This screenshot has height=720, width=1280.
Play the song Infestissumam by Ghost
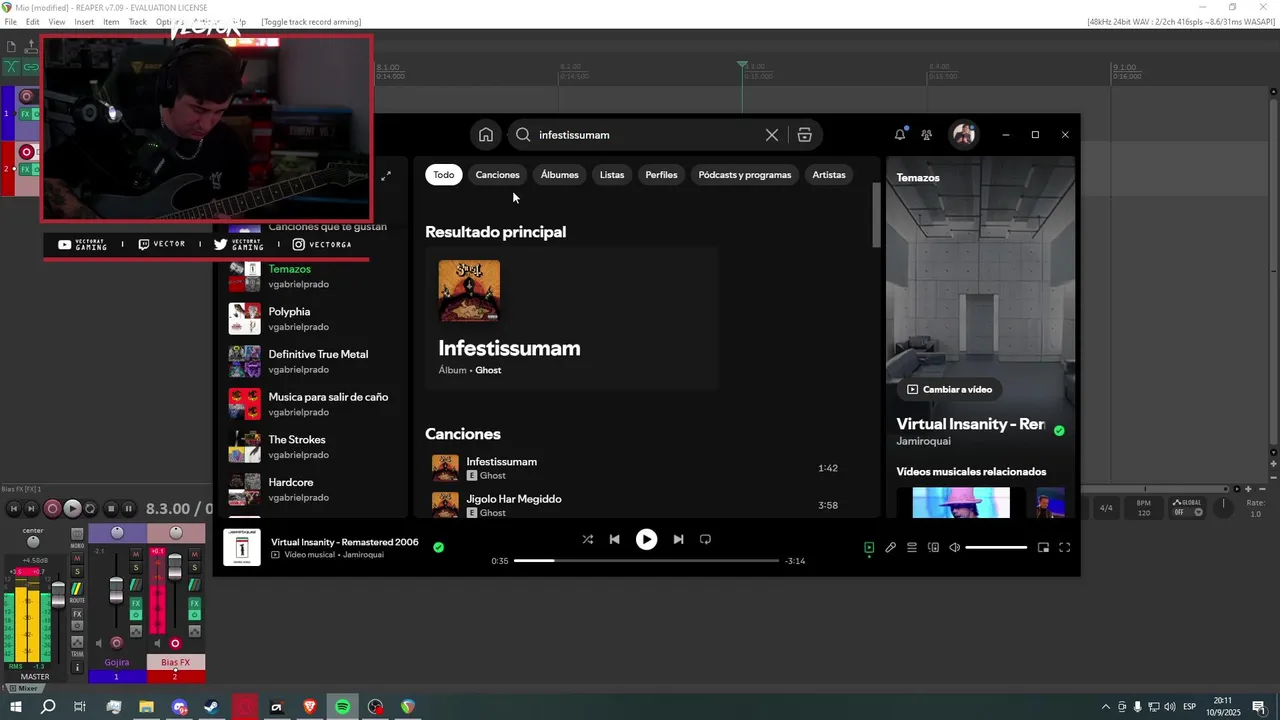click(640, 468)
